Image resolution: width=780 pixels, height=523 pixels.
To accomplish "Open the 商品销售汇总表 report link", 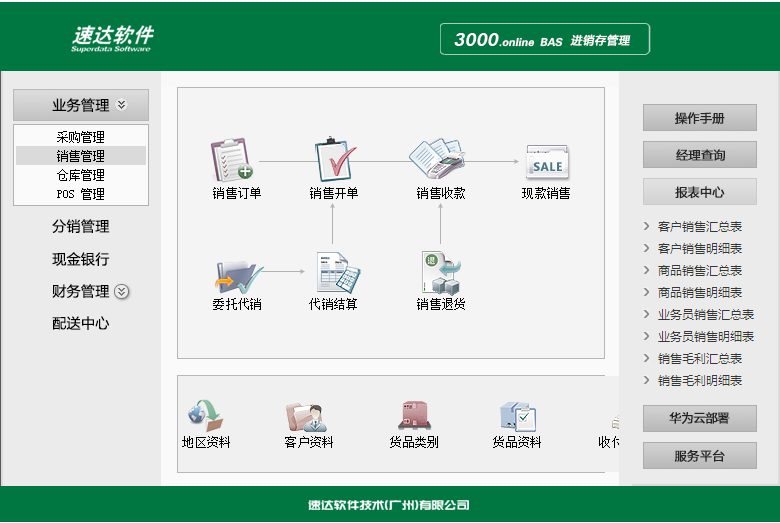I will (x=699, y=270).
